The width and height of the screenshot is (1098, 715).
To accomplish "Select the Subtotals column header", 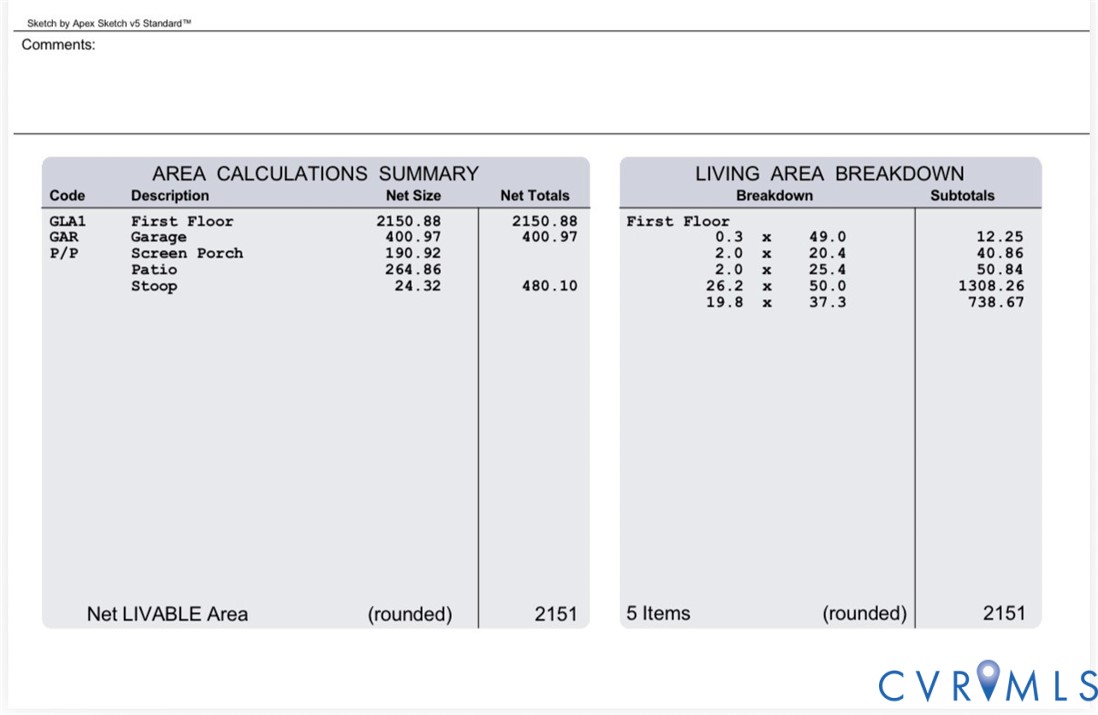I will tap(962, 196).
